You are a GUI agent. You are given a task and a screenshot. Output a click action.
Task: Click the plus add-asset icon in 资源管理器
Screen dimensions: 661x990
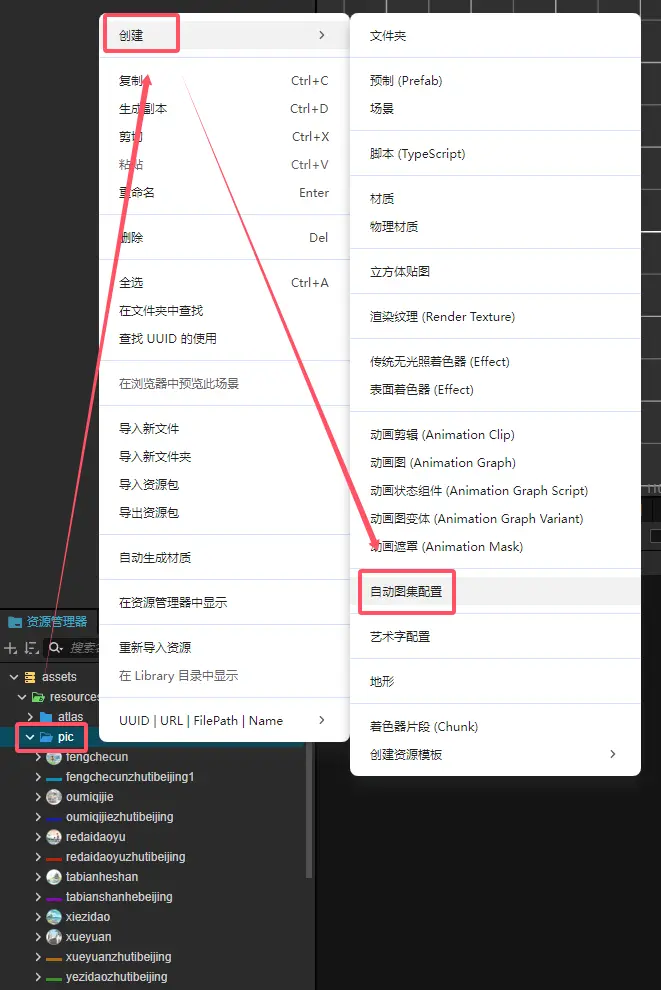point(11,648)
